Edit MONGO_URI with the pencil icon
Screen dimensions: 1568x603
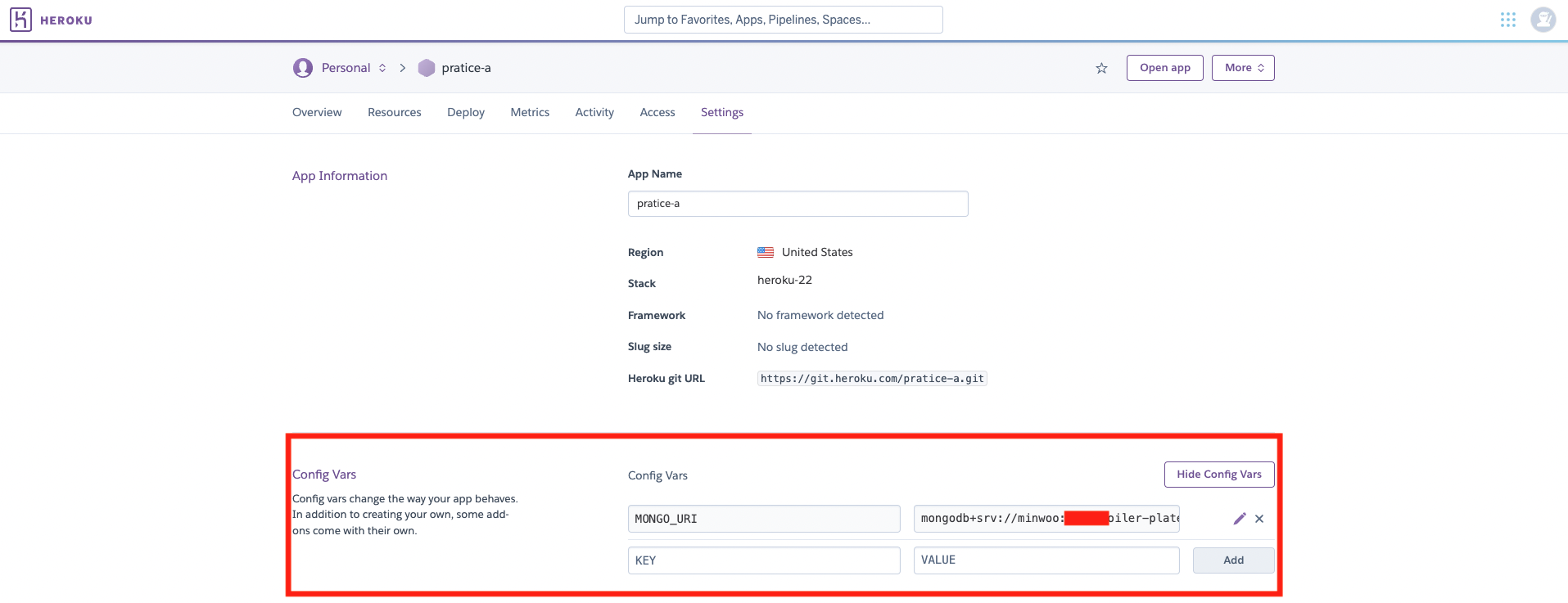tap(1240, 519)
